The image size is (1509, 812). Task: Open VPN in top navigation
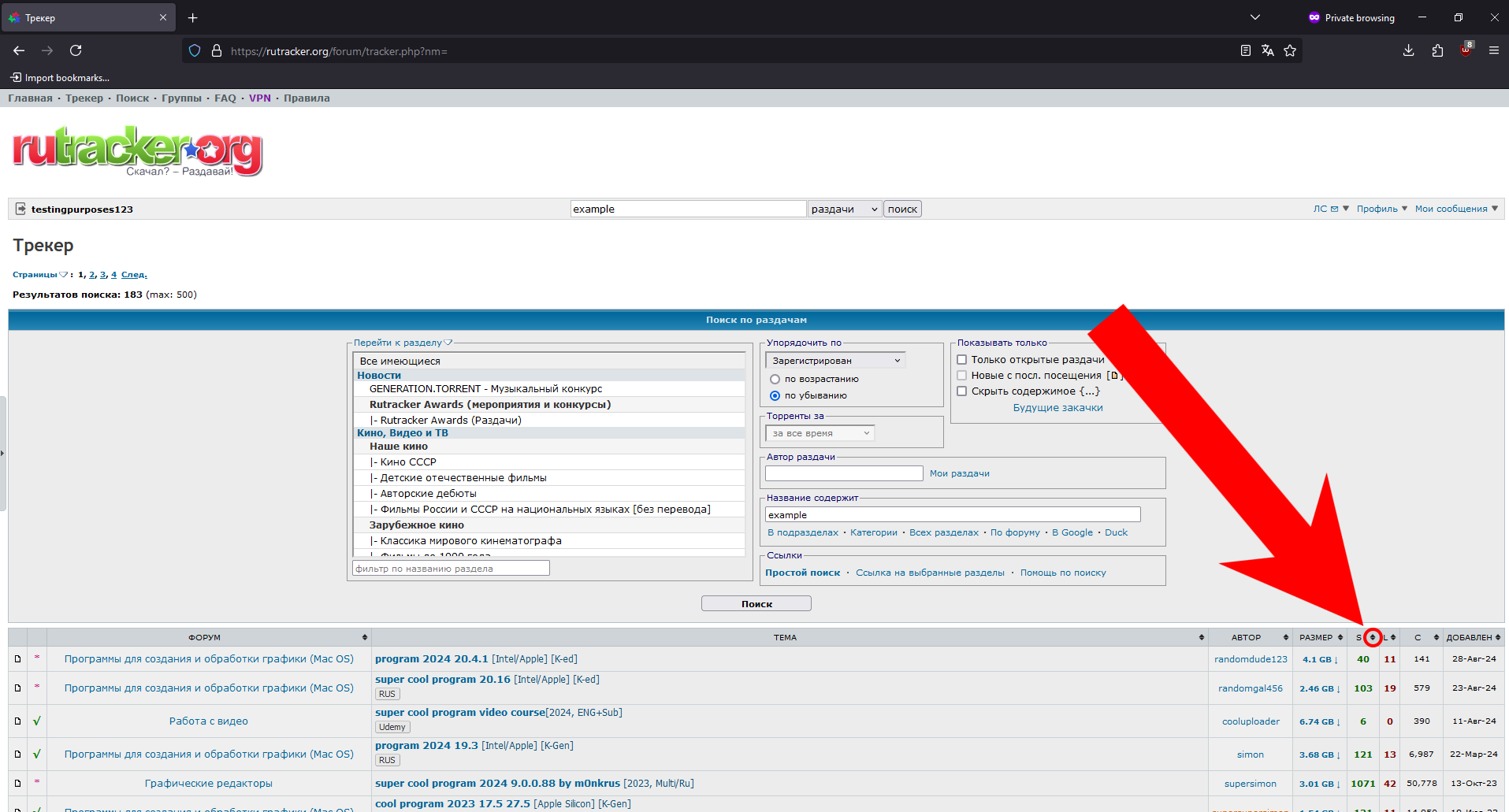point(260,98)
